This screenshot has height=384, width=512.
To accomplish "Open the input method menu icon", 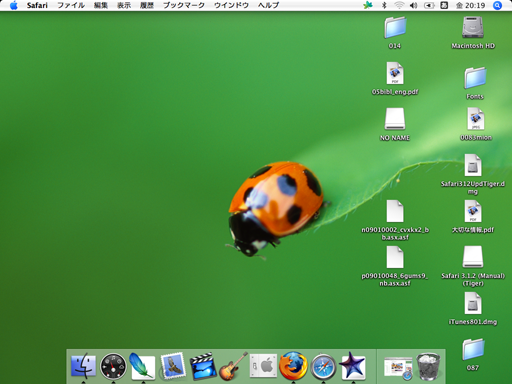I will coord(444,5).
